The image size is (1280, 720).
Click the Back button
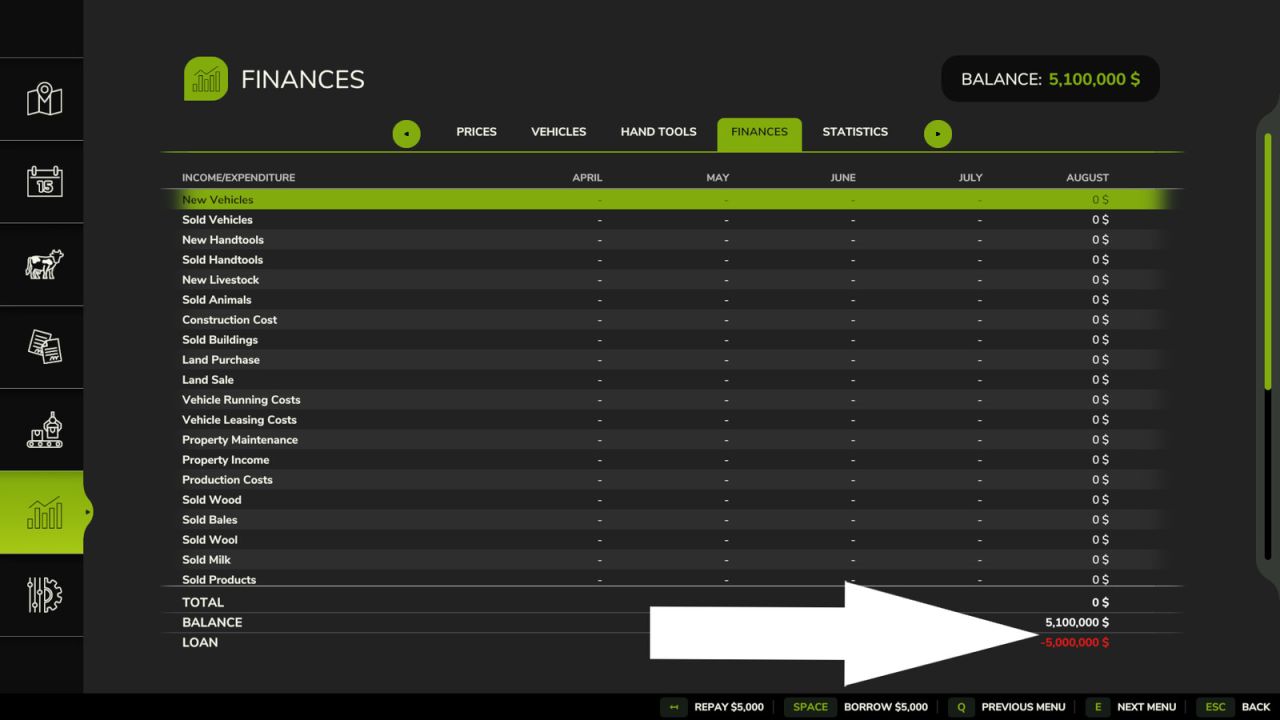tap(1235, 707)
